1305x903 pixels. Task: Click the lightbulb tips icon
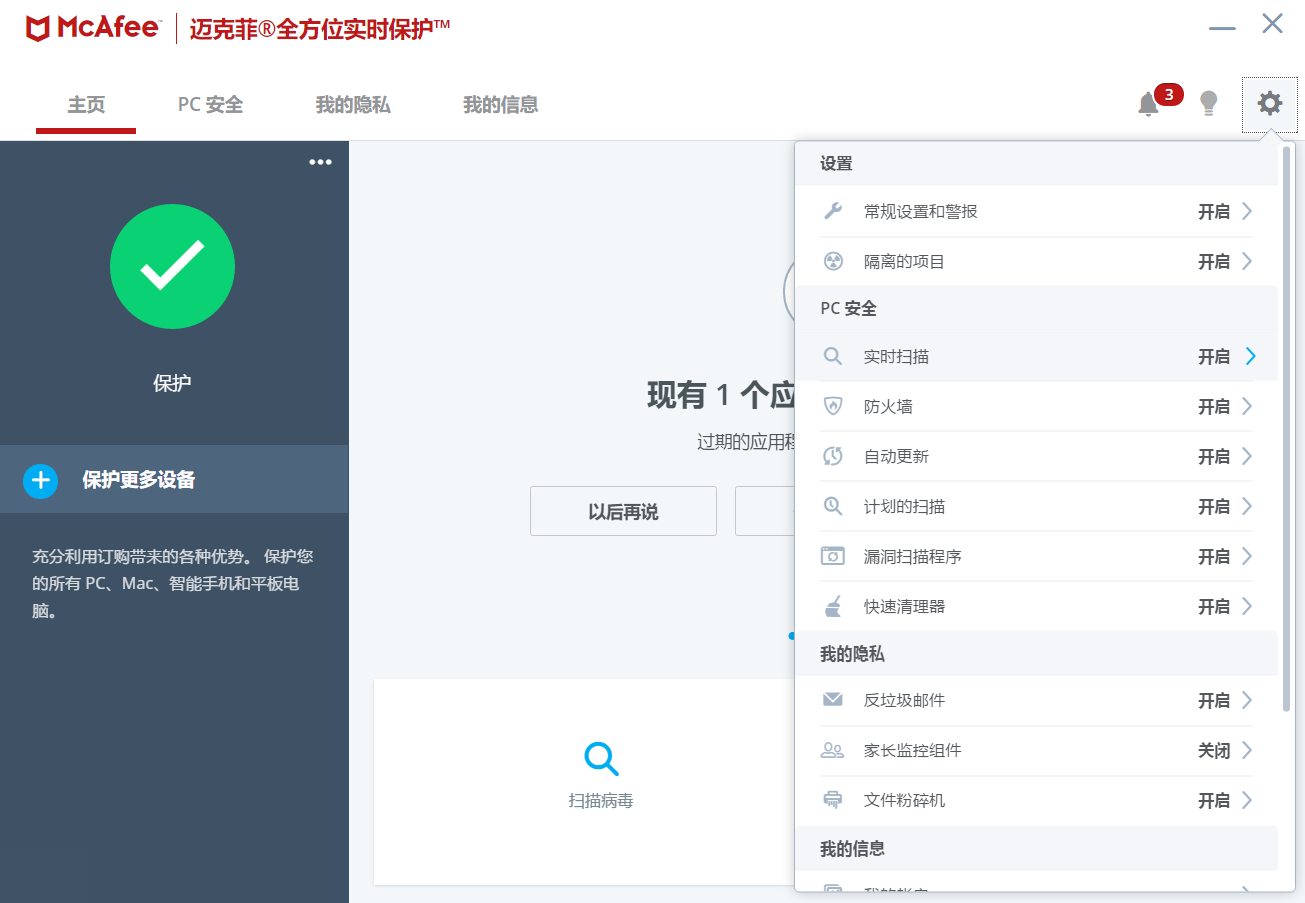click(x=1209, y=103)
